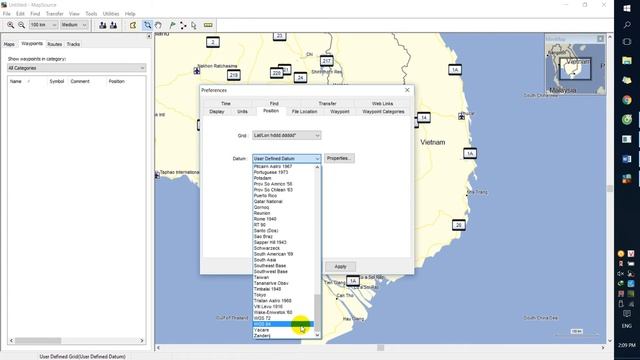Click the Zoom In magnifier icon
This screenshot has height=360, width=640.
tap(10, 25)
